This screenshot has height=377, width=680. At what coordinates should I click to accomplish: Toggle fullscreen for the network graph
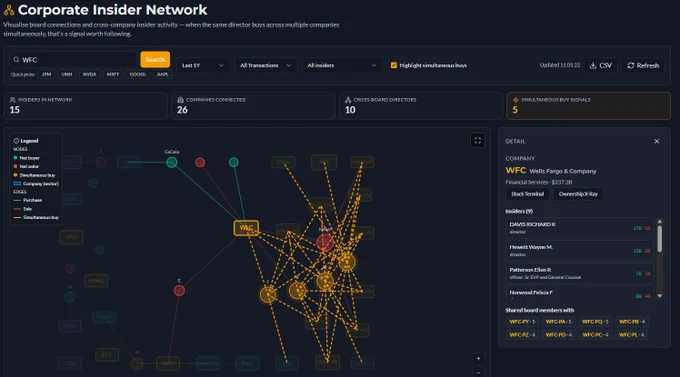coord(477,141)
